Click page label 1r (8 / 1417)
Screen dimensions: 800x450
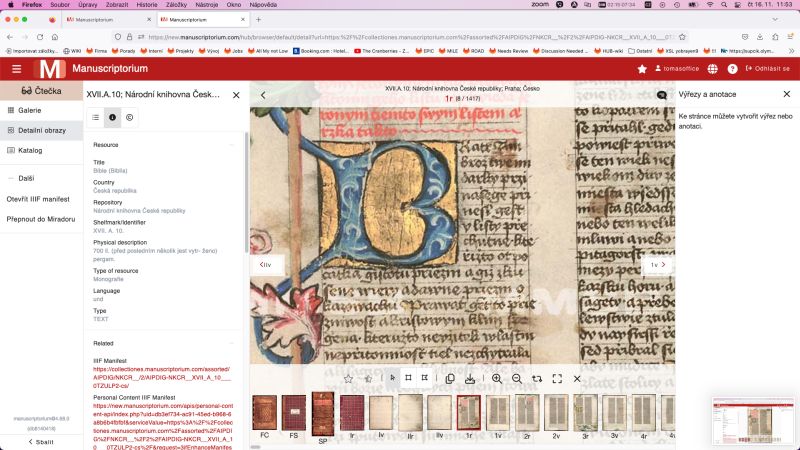click(462, 98)
